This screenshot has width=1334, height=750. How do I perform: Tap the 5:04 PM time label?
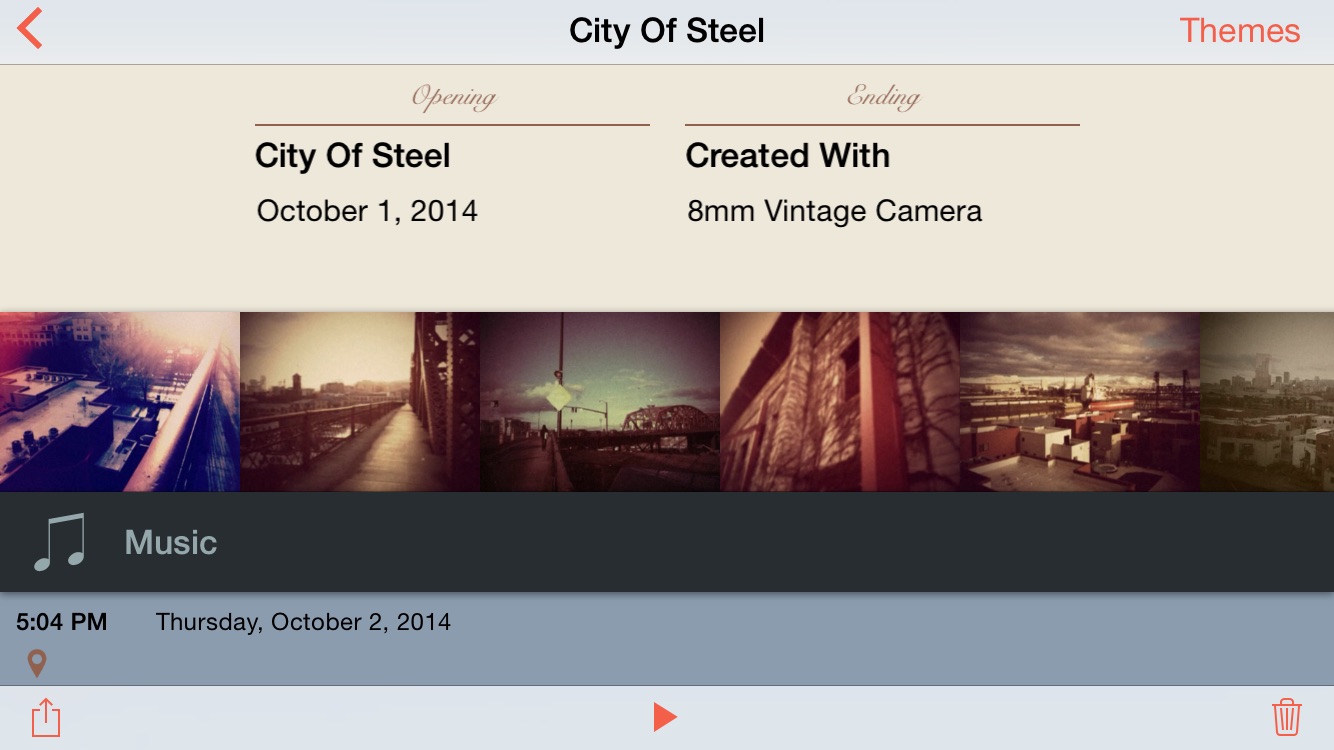pos(61,622)
